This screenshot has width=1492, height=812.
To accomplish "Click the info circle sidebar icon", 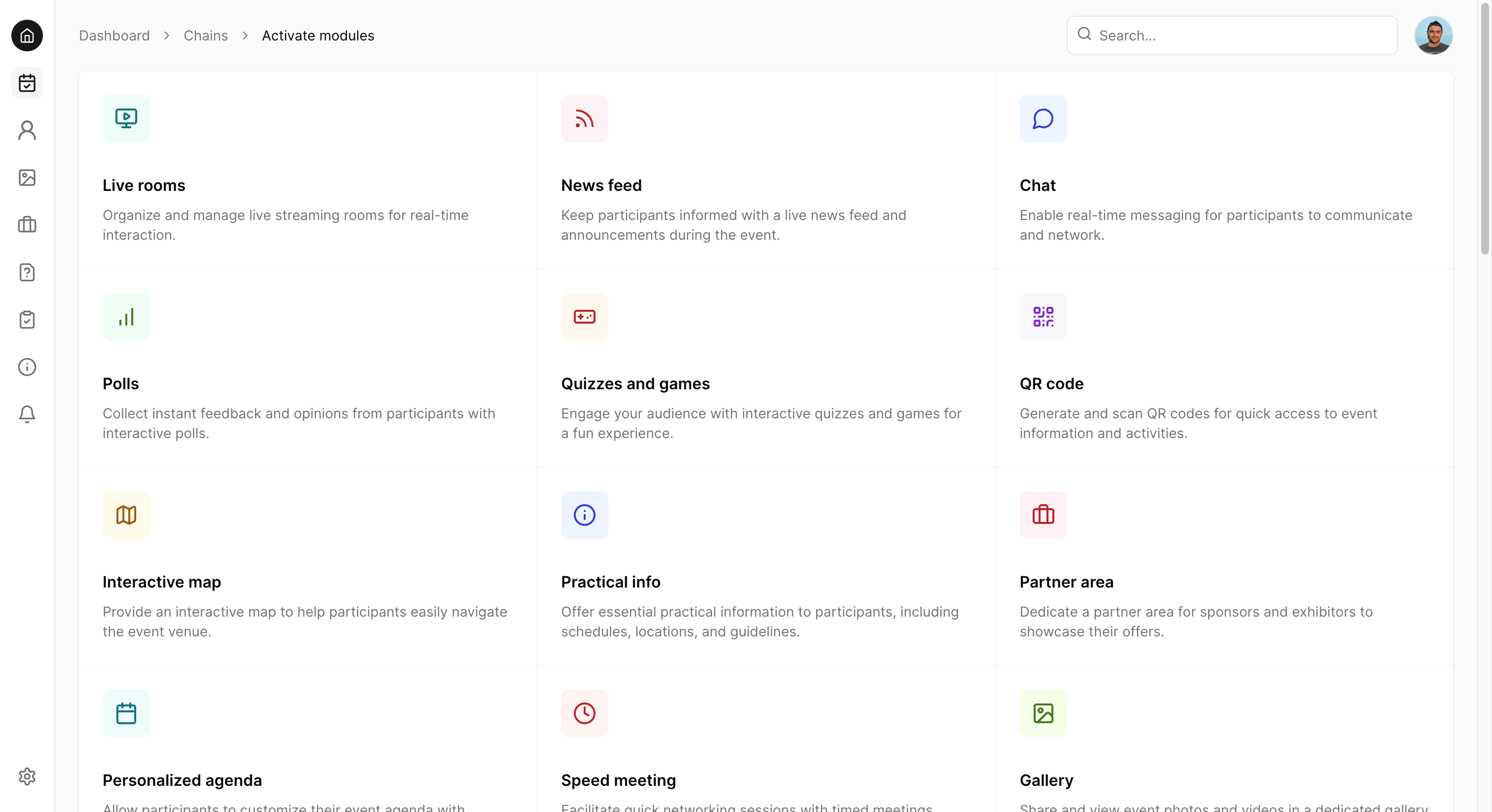I will (27, 367).
